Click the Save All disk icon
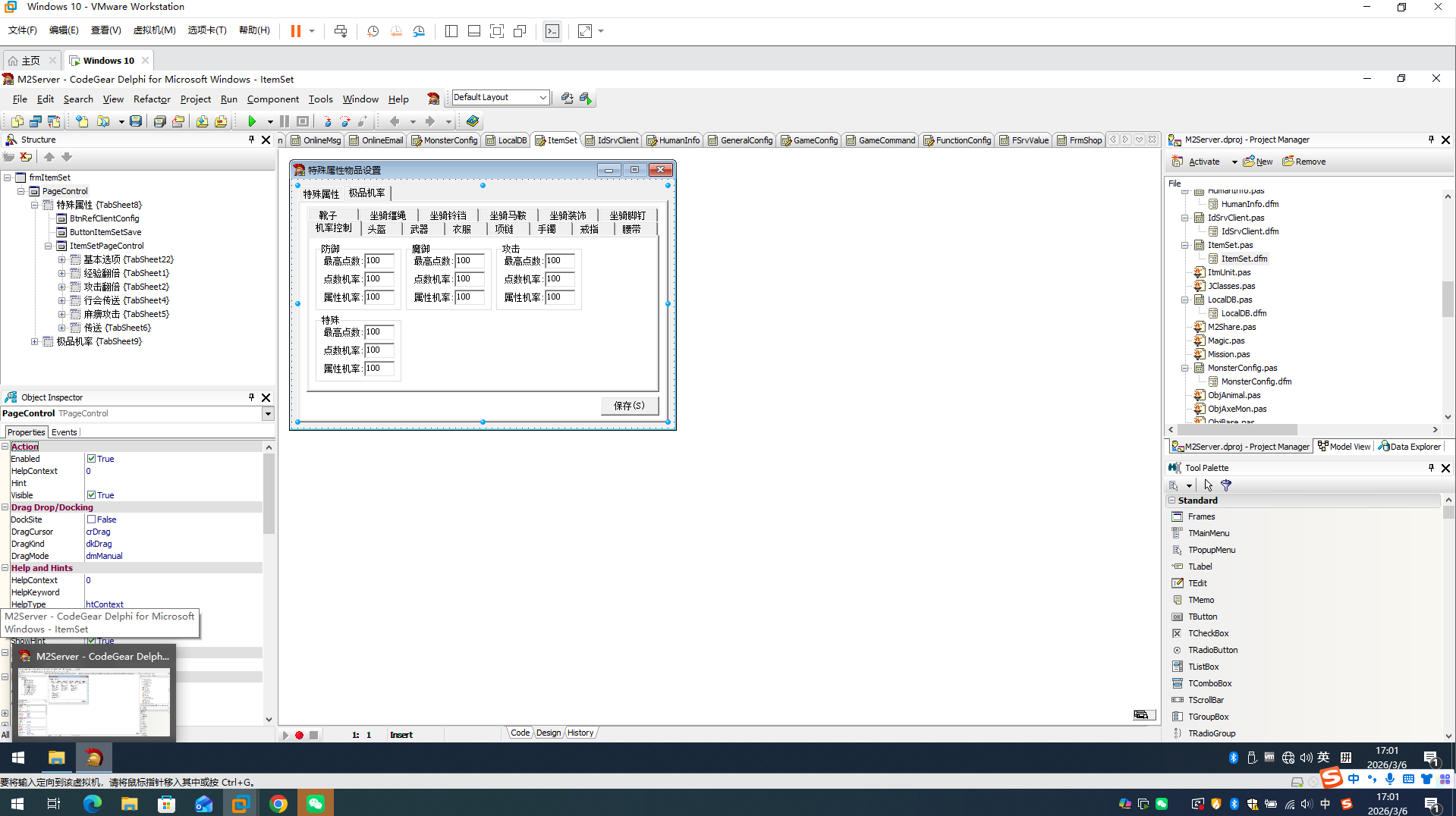1456x816 pixels. click(159, 121)
